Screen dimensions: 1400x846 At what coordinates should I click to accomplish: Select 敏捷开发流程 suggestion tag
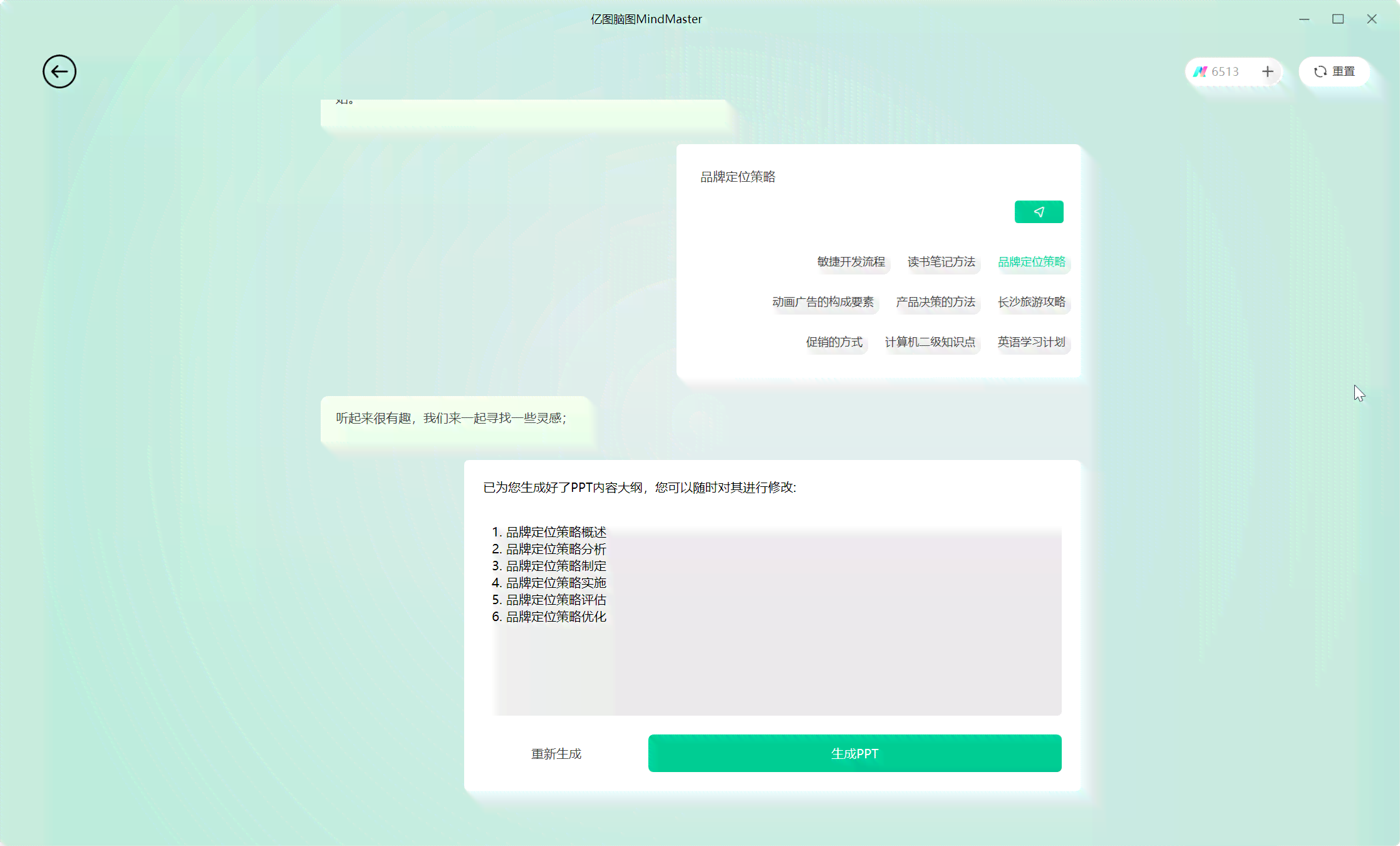coord(851,261)
